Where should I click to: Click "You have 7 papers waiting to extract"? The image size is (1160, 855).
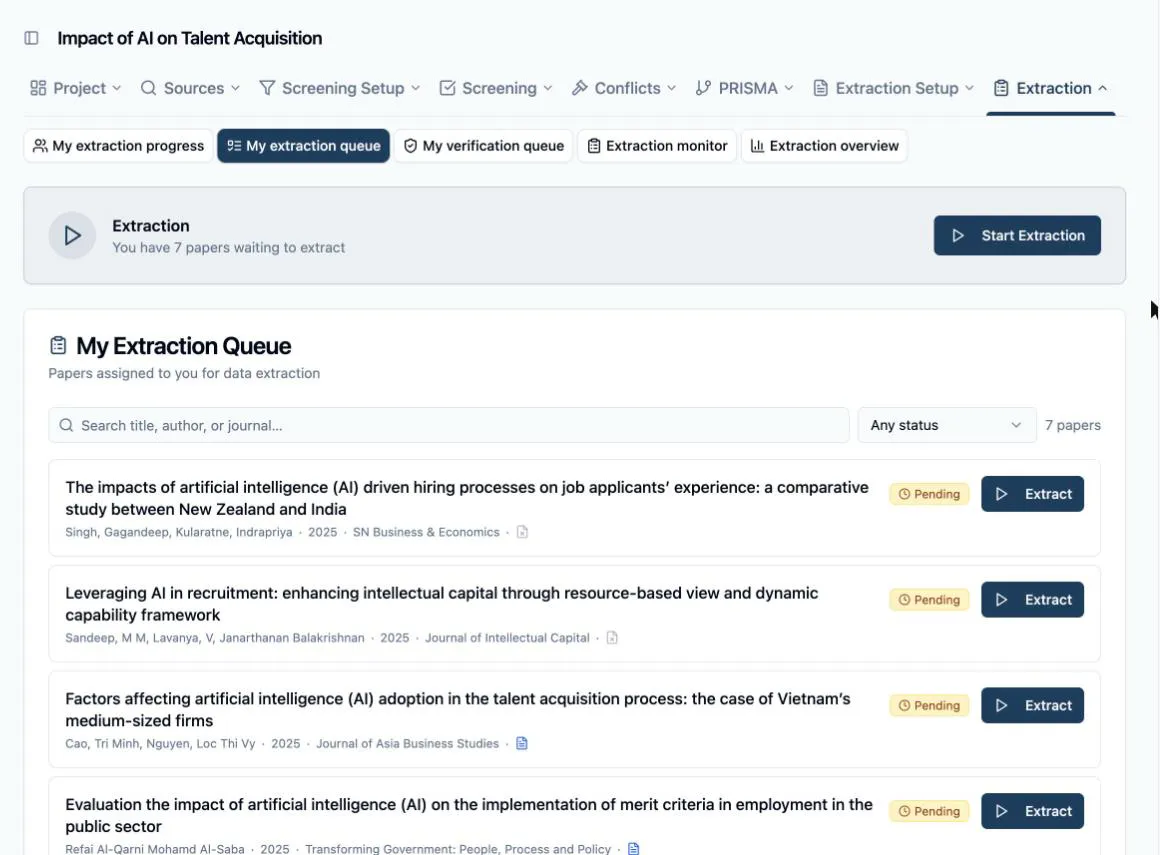tap(229, 248)
